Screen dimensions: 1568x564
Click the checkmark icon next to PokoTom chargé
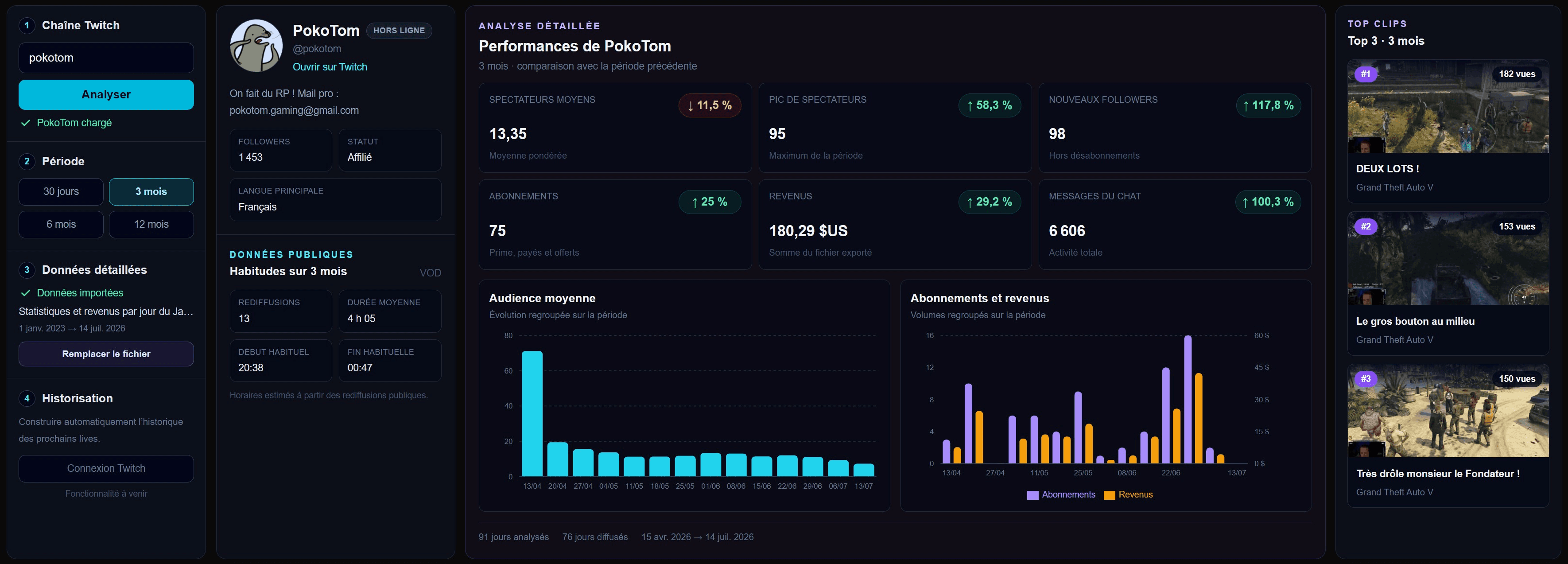26,123
